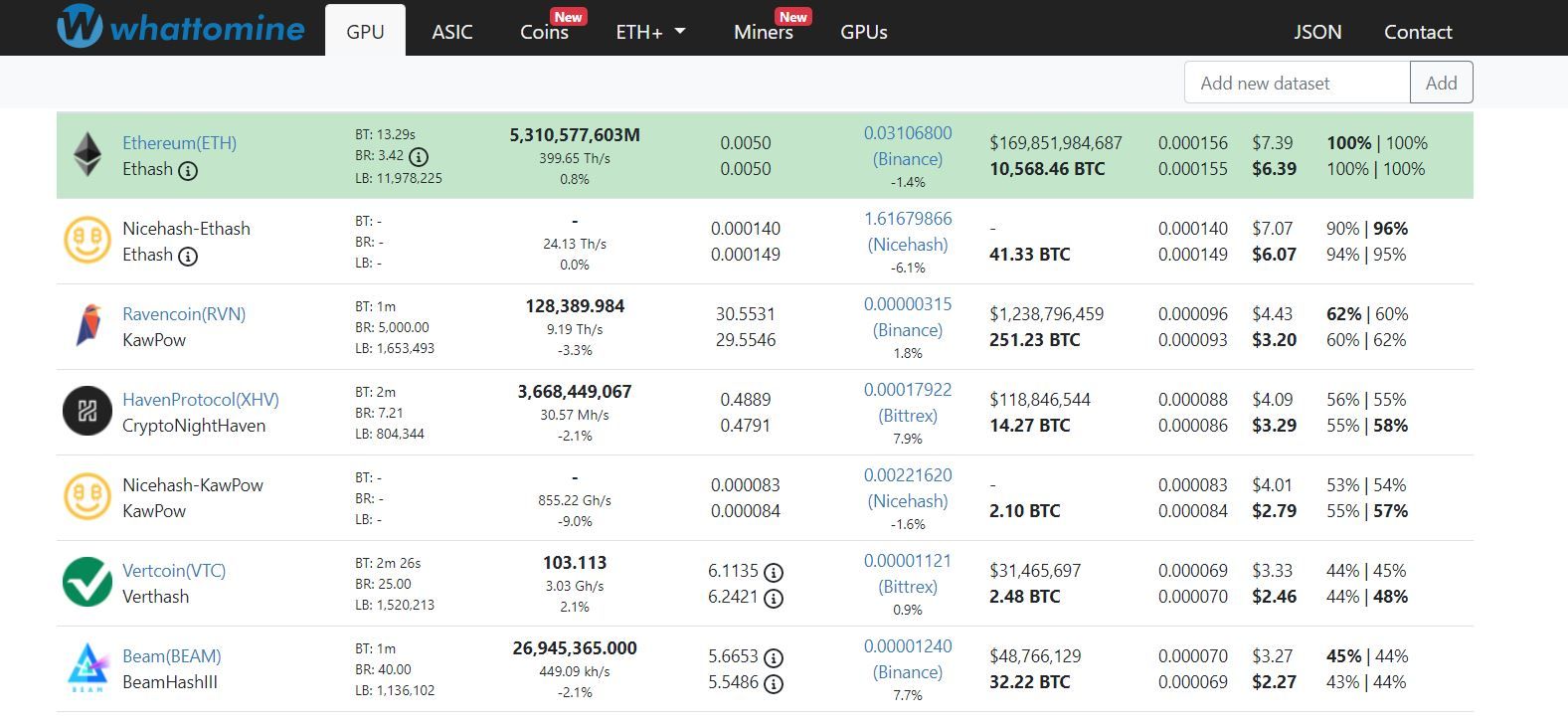Click Ravencoin profit $3.20
The height and width of the screenshot is (725, 1568).
tap(1275, 340)
